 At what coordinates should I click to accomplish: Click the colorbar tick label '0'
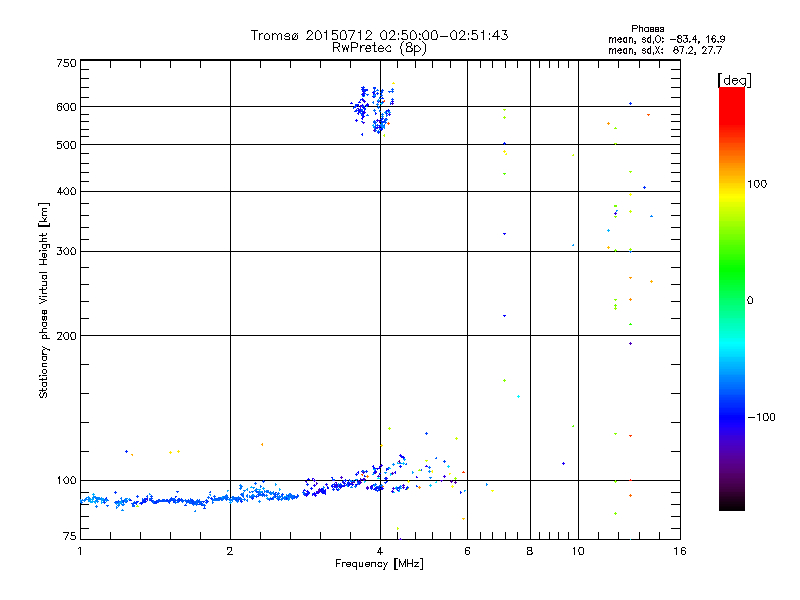[x=750, y=301]
